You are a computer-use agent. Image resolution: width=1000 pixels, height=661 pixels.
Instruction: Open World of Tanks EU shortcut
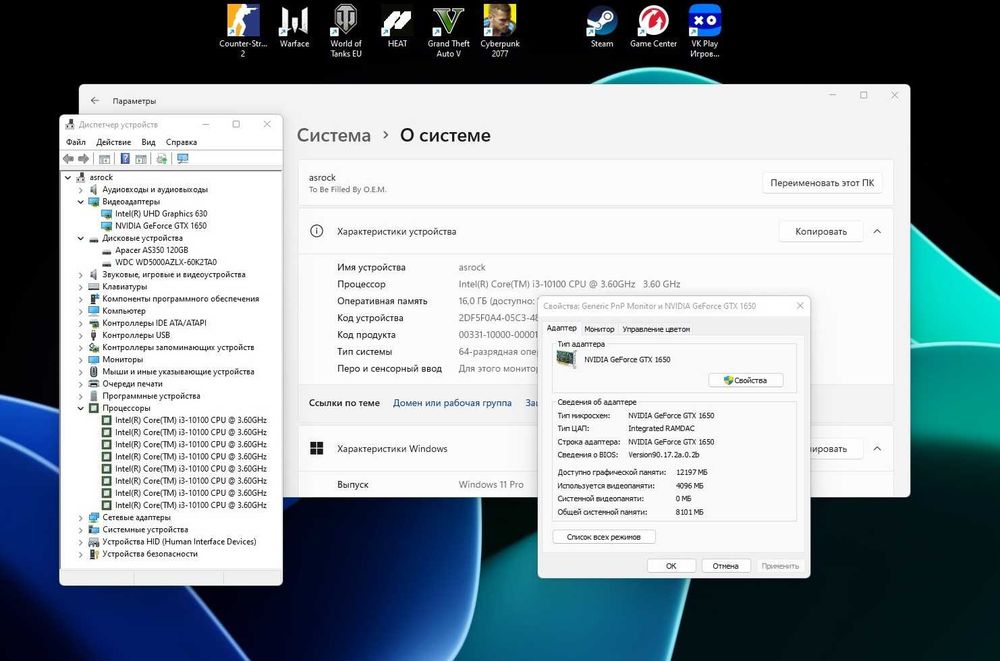[346, 31]
